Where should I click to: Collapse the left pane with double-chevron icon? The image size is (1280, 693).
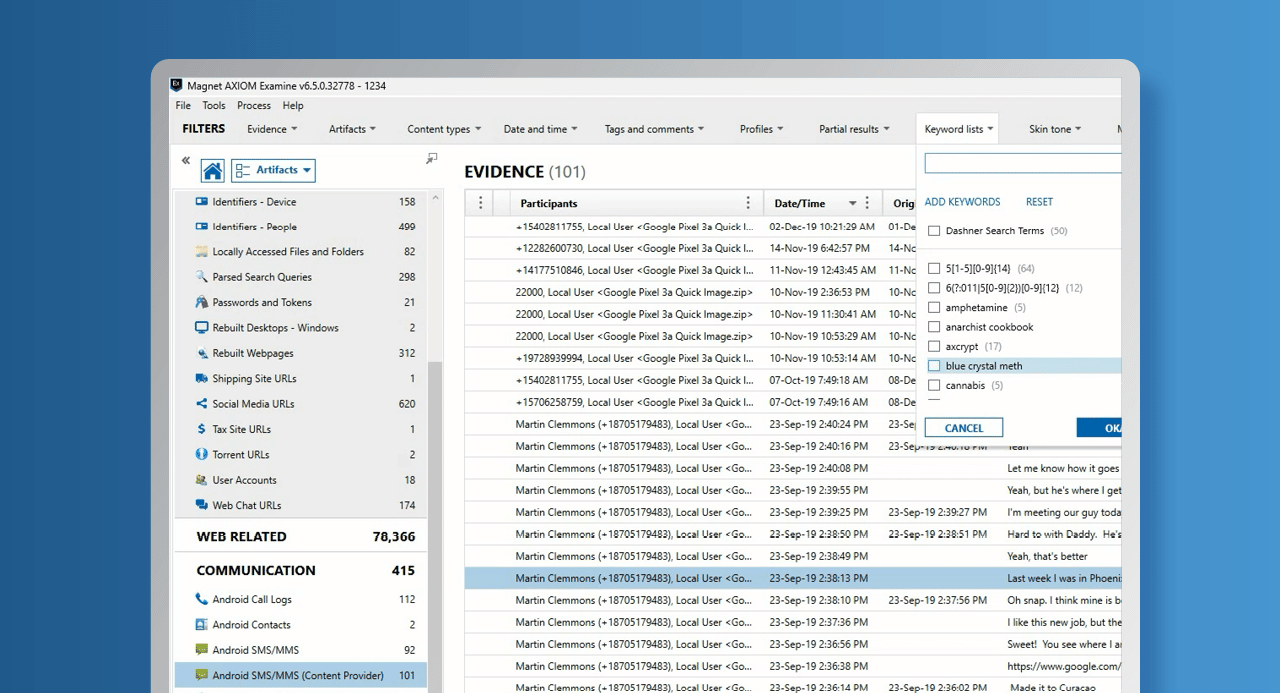click(186, 160)
